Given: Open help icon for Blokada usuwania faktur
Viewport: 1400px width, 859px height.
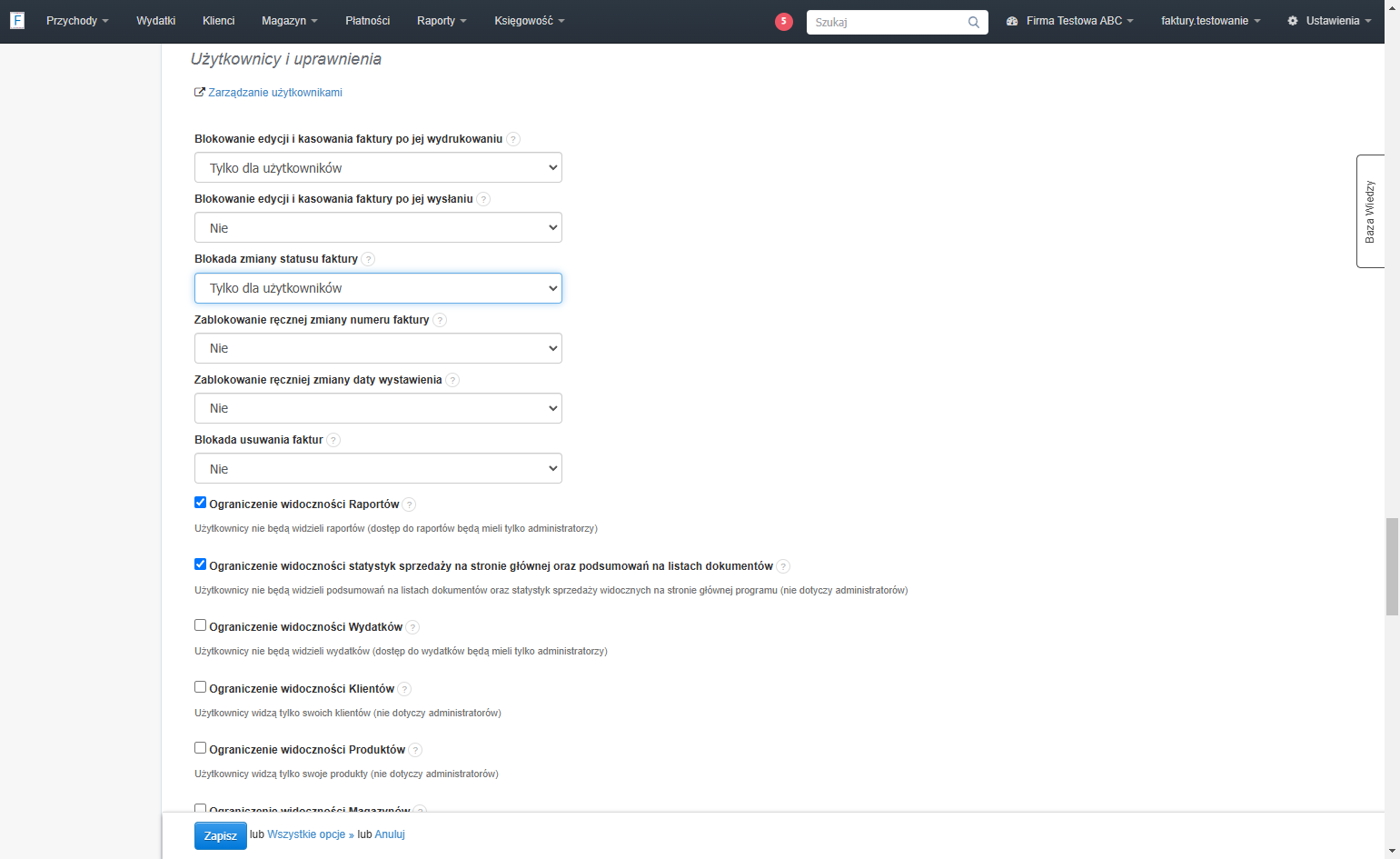Looking at the screenshot, I should pos(333,440).
